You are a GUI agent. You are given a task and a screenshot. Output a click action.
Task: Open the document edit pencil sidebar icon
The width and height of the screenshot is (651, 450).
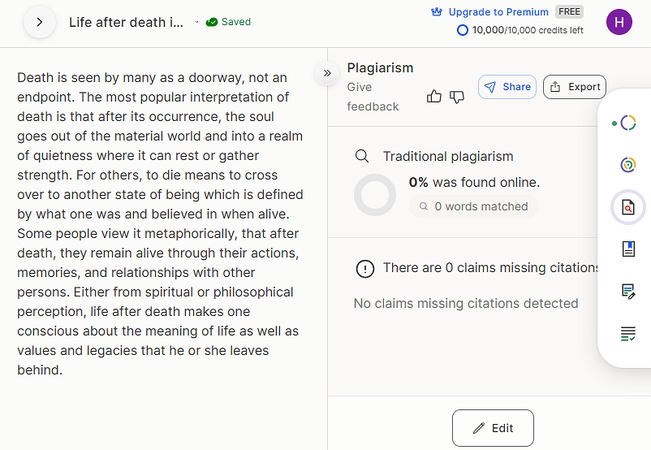coord(627,291)
